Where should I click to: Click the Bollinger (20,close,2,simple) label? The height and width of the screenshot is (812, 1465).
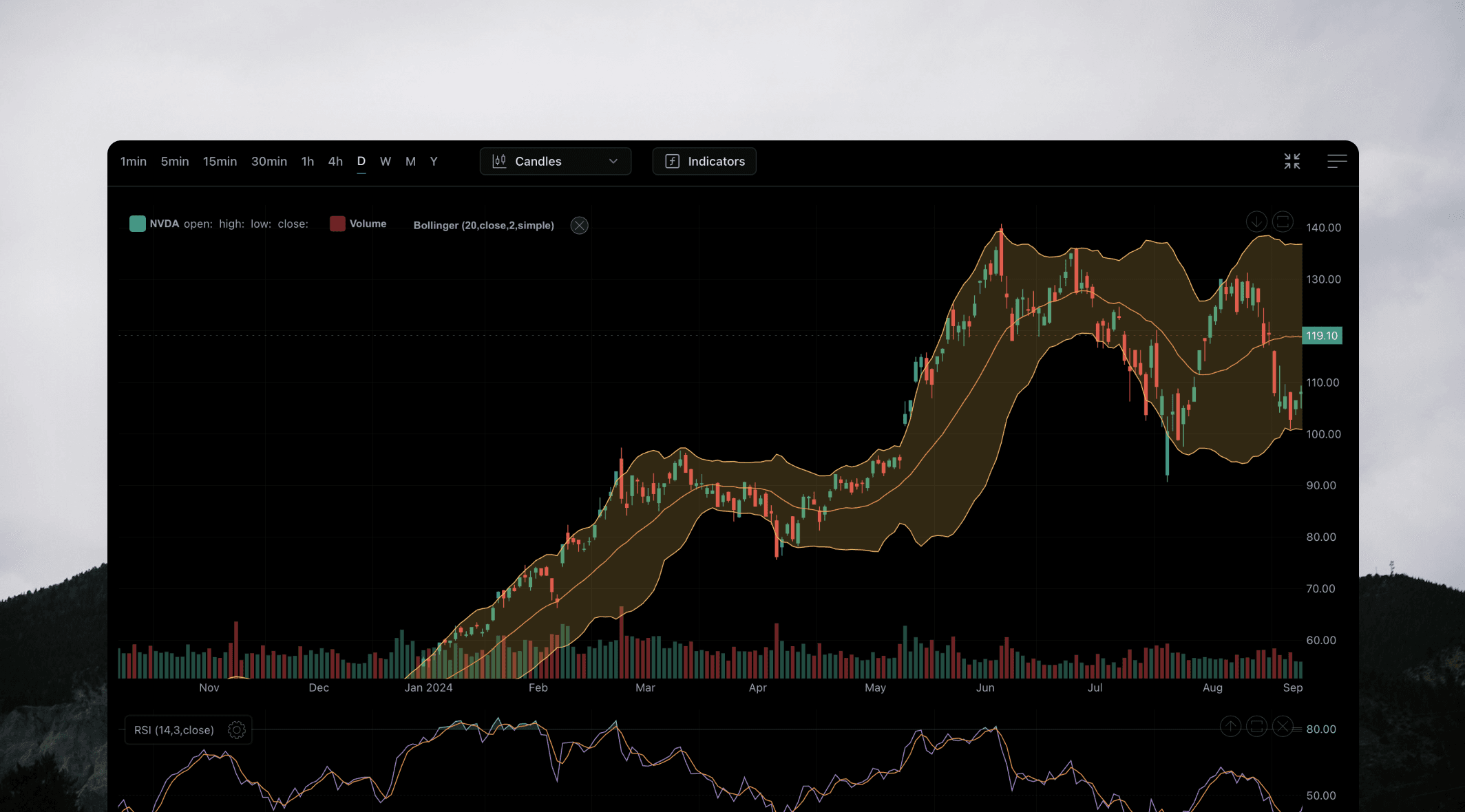click(484, 225)
